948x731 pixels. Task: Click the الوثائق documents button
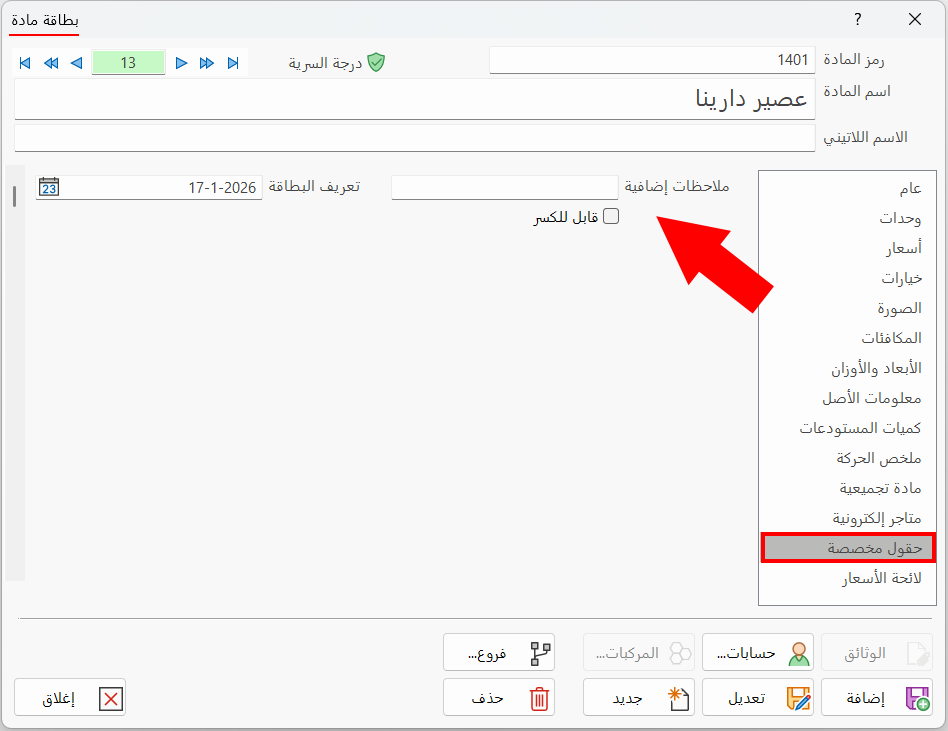coord(877,652)
